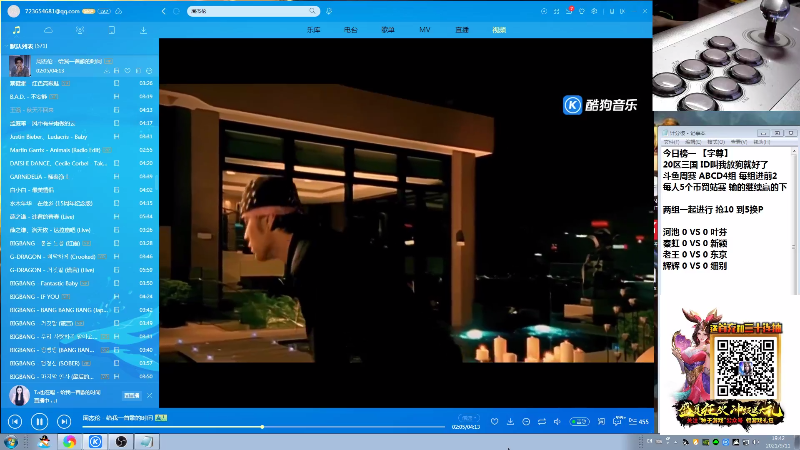
Task: Click the 直播 button on the sidebar card
Action: [132, 395]
